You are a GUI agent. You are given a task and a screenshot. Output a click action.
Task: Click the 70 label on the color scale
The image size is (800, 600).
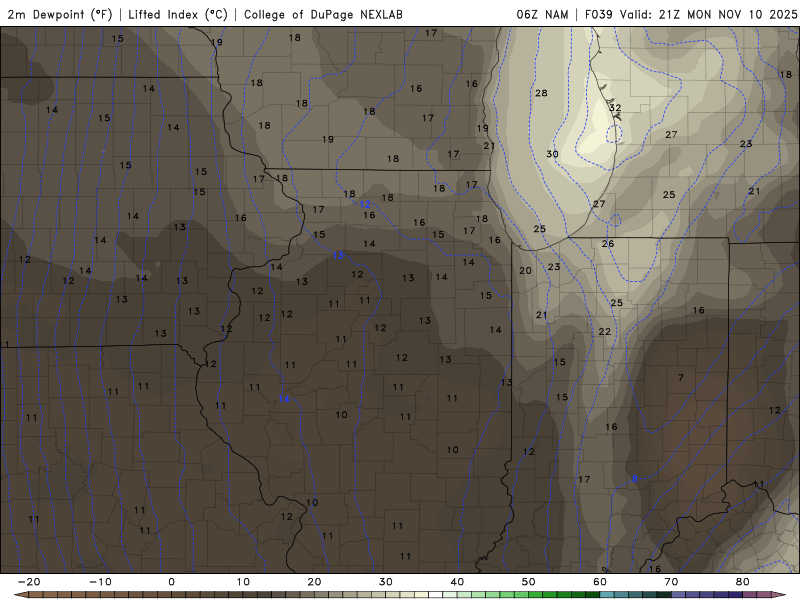(671, 582)
